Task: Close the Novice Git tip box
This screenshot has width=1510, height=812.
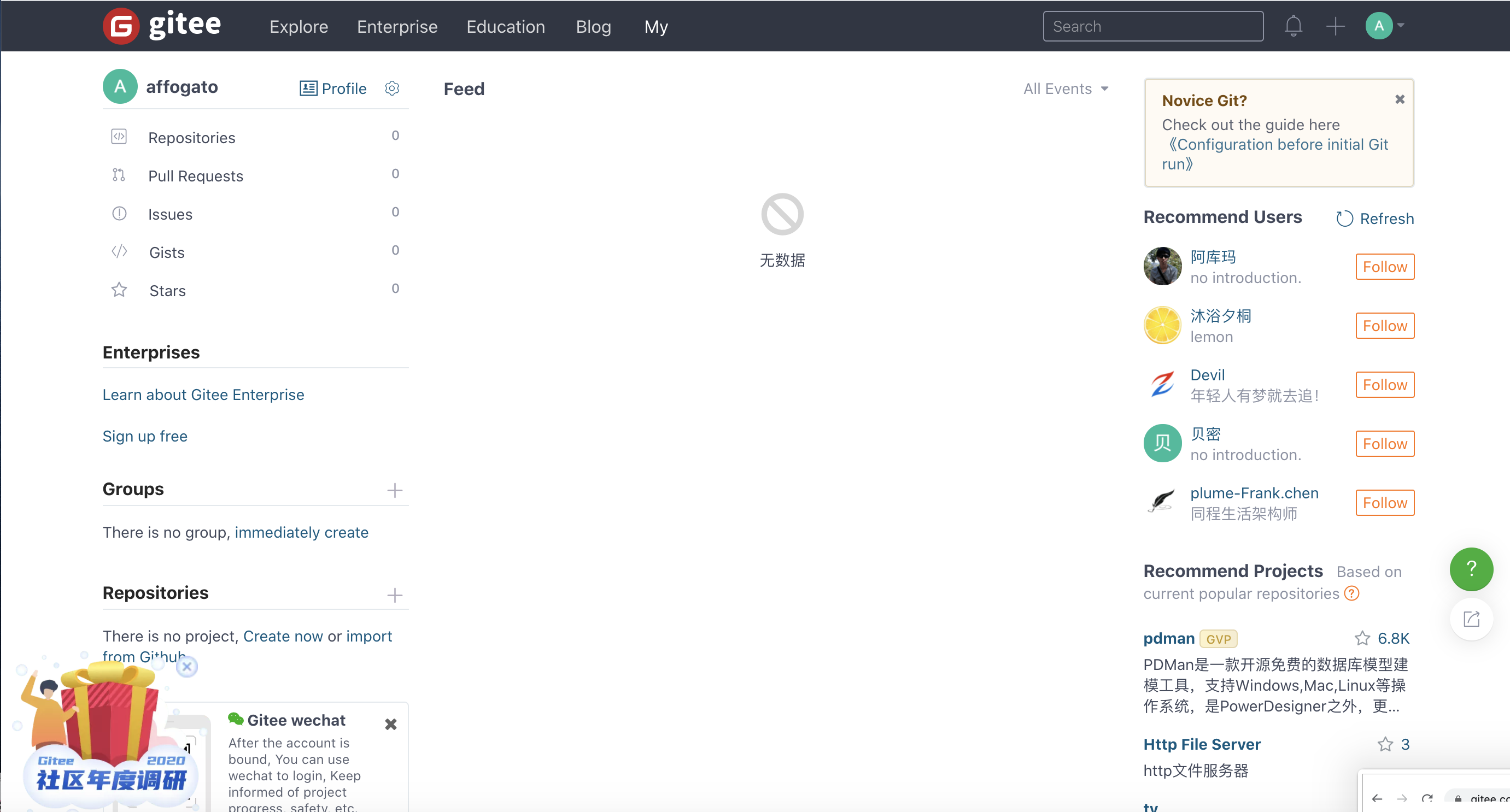Action: tap(1399, 99)
